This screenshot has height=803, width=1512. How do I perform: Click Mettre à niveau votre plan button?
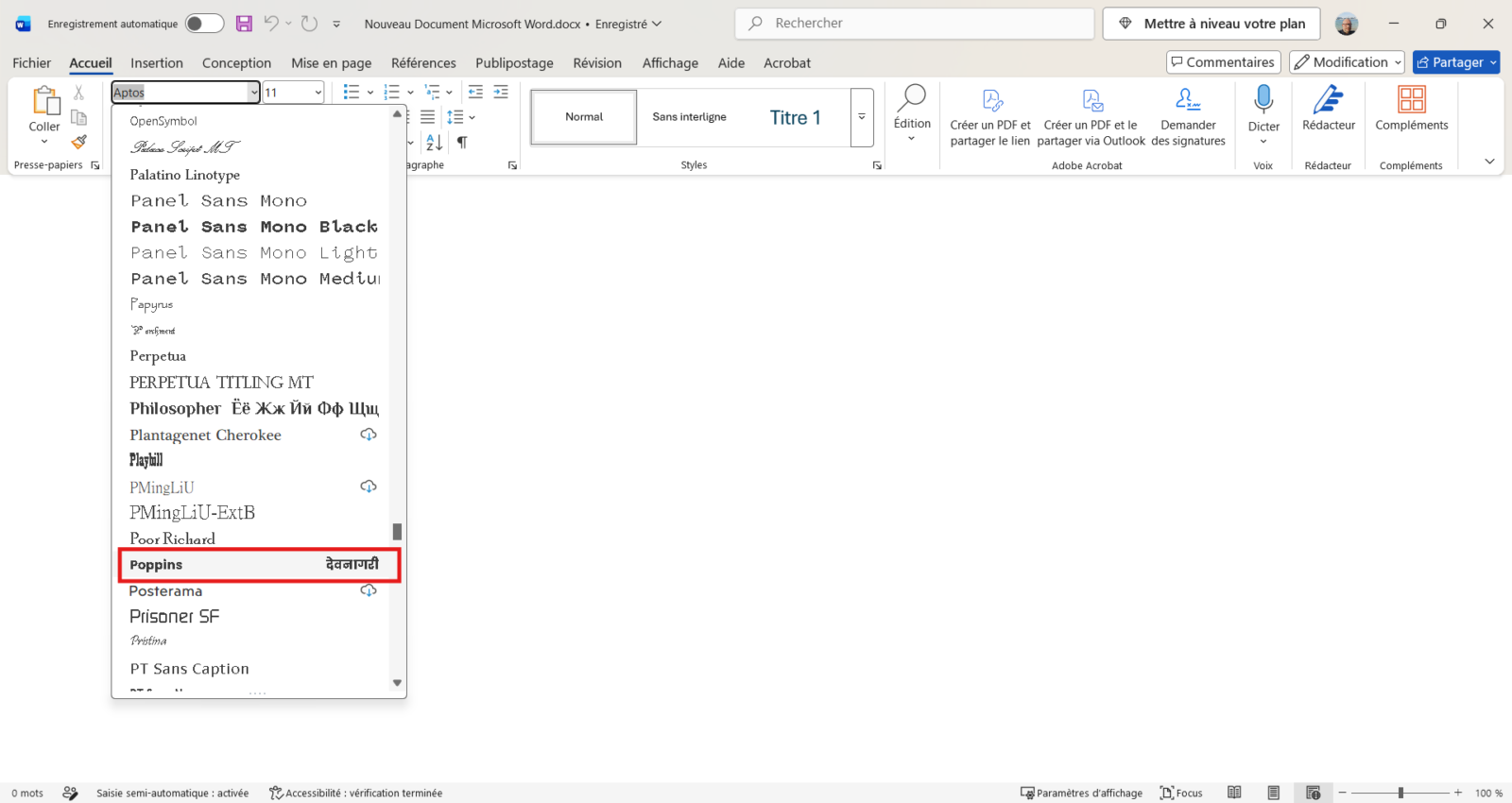(1211, 24)
